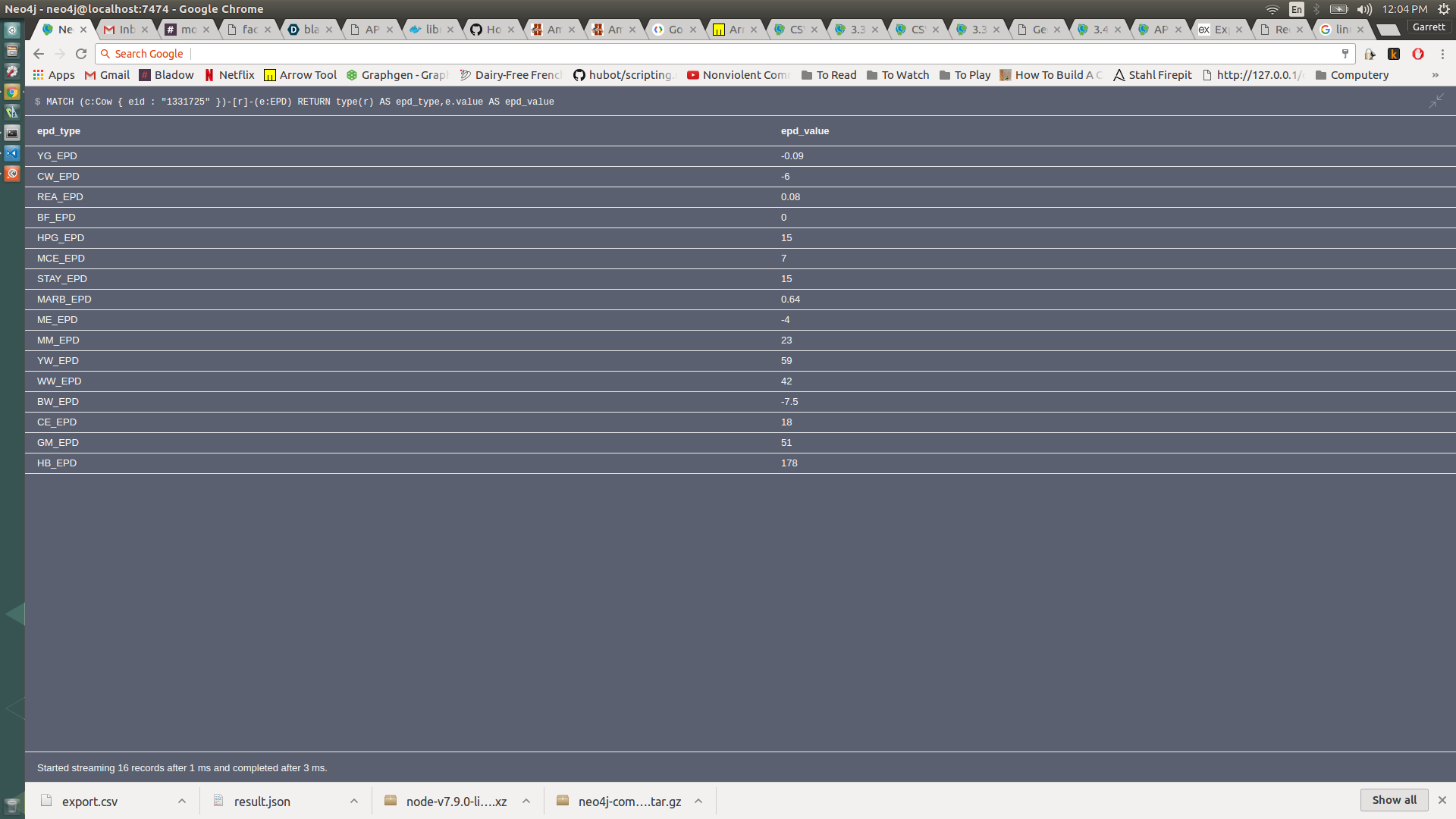The width and height of the screenshot is (1456, 819).
Task: Open the To Read bookmarks folder
Action: tap(829, 75)
